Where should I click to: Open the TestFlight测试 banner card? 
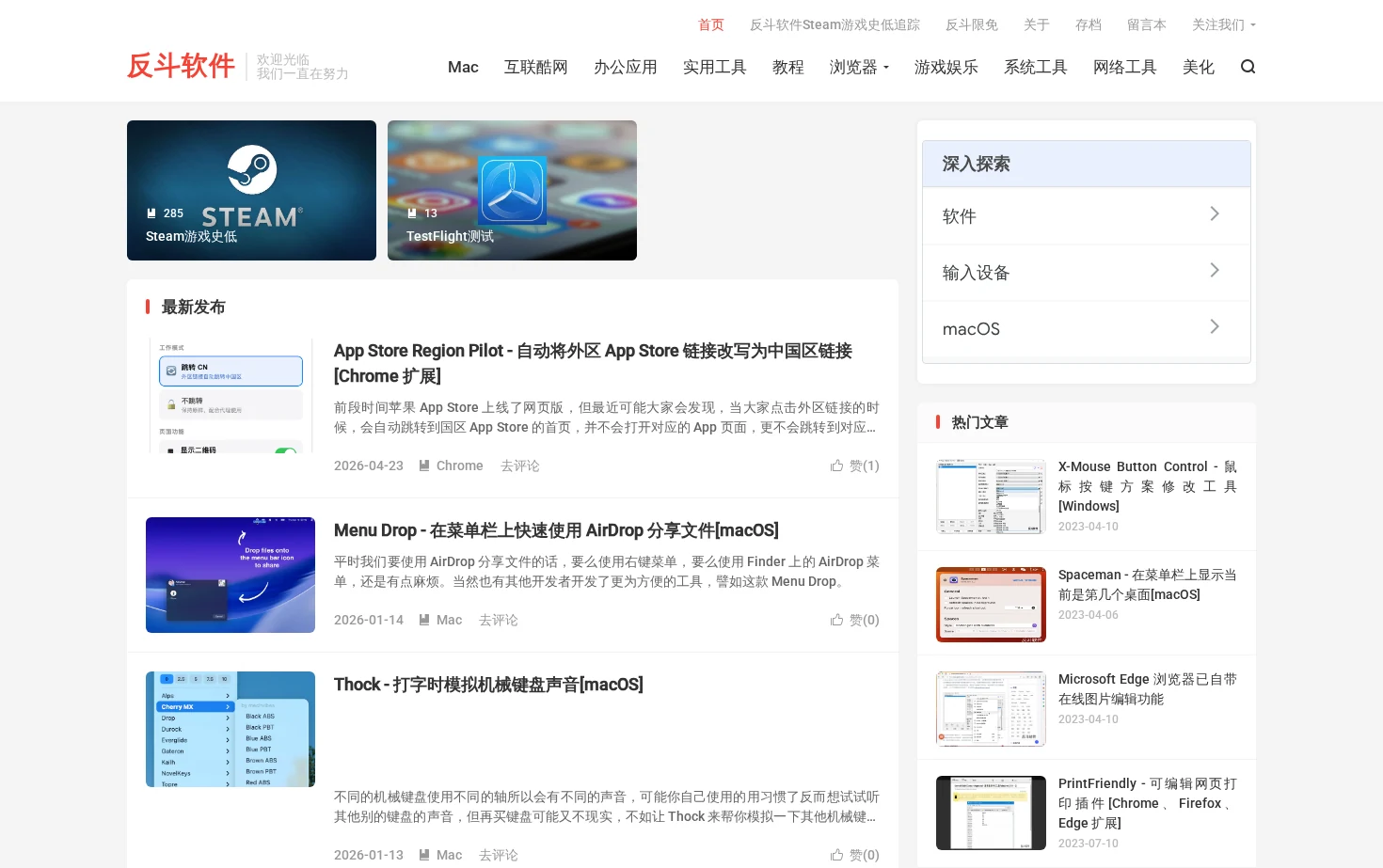coord(512,190)
